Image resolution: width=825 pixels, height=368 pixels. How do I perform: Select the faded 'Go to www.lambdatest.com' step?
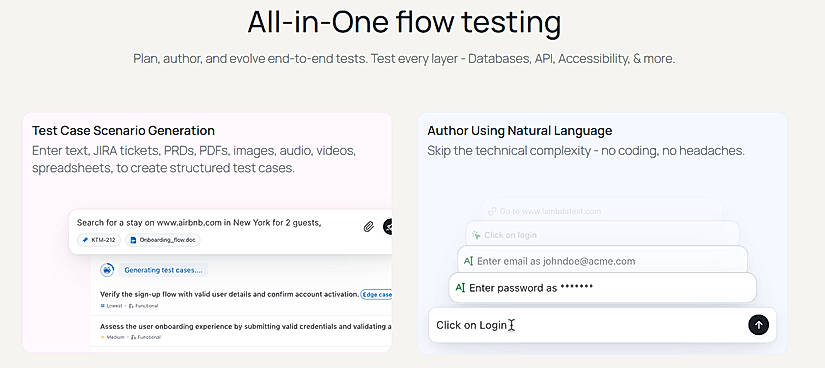coord(602,211)
